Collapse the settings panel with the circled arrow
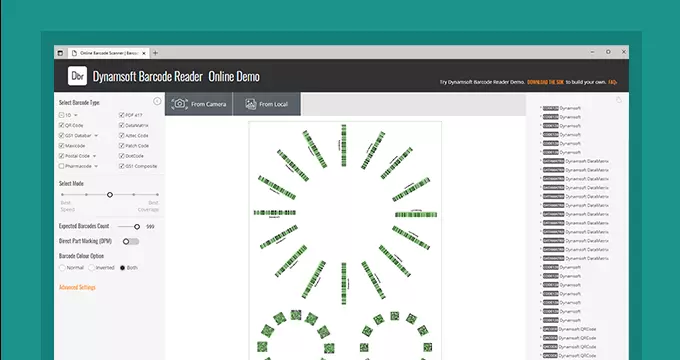 coord(157,101)
